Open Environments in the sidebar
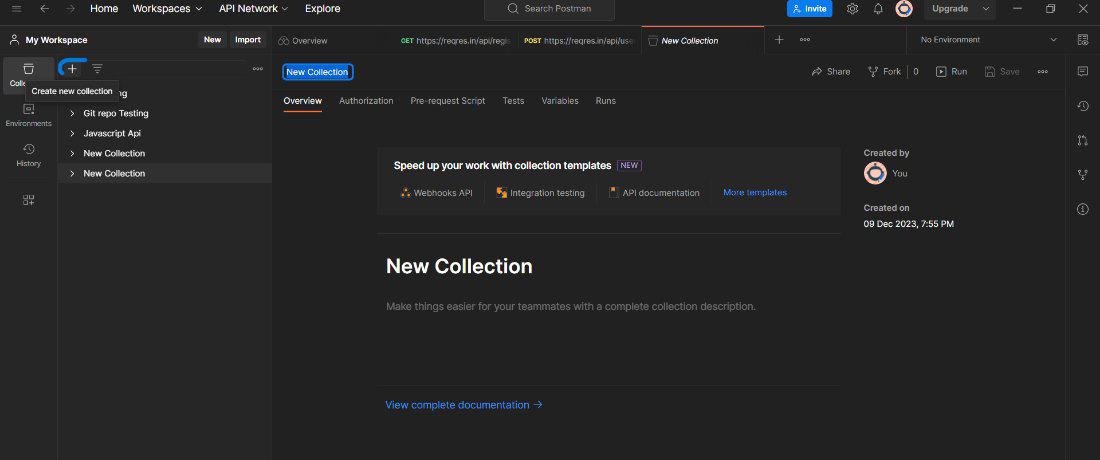Image resolution: width=1100 pixels, height=460 pixels. (28, 115)
